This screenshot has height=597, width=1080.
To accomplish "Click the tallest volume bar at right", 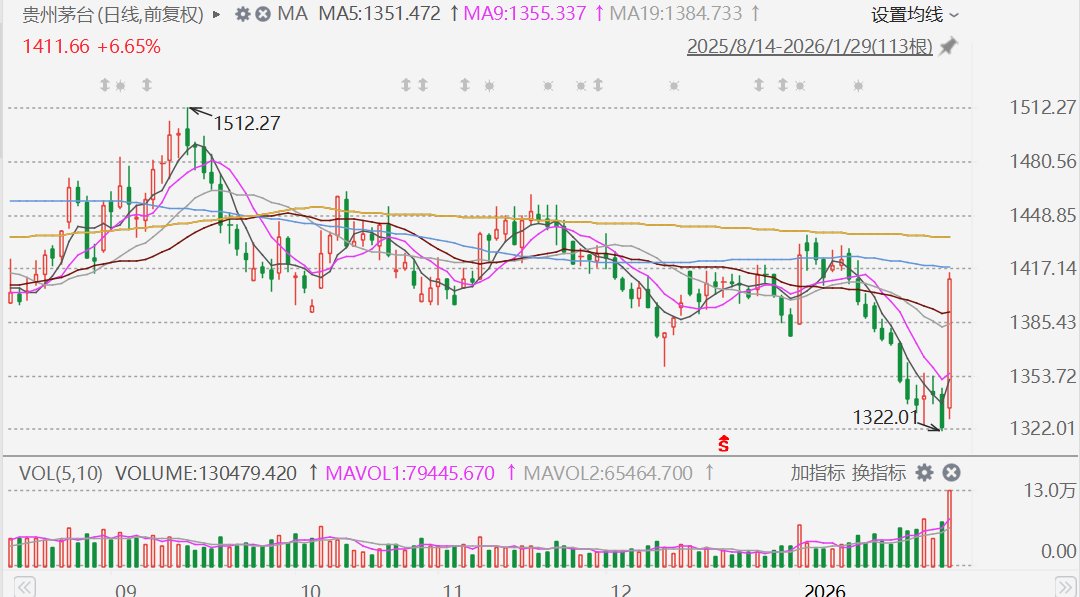I will click(x=949, y=527).
